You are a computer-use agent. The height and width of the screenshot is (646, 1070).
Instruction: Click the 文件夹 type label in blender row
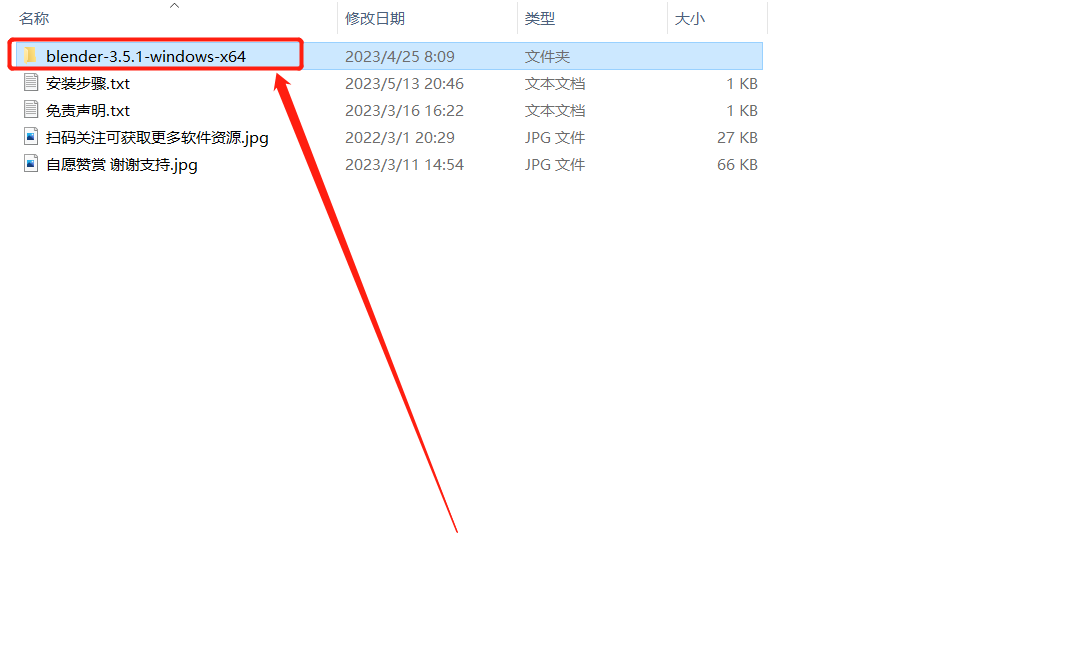click(x=547, y=56)
